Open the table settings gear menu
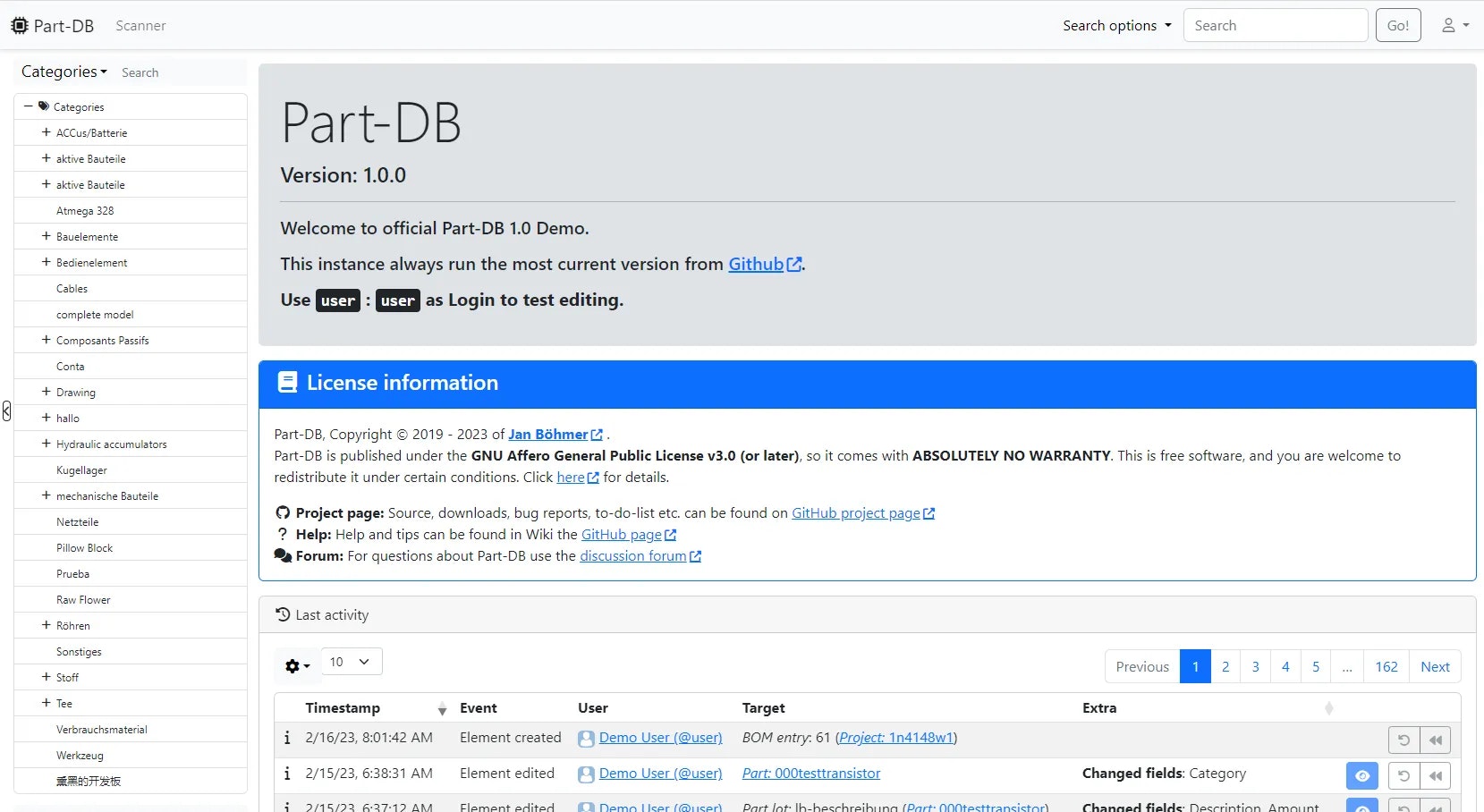 pos(297,666)
